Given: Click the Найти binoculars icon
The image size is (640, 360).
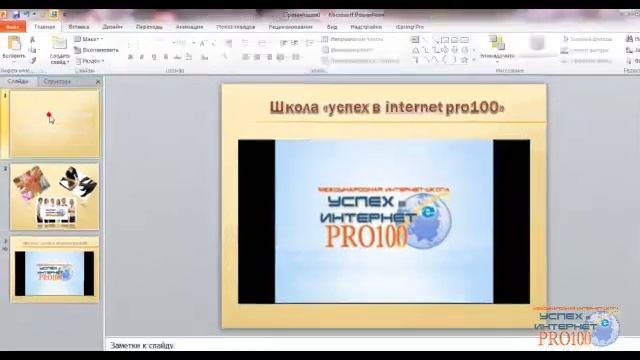Looking at the screenshot, I should [629, 39].
